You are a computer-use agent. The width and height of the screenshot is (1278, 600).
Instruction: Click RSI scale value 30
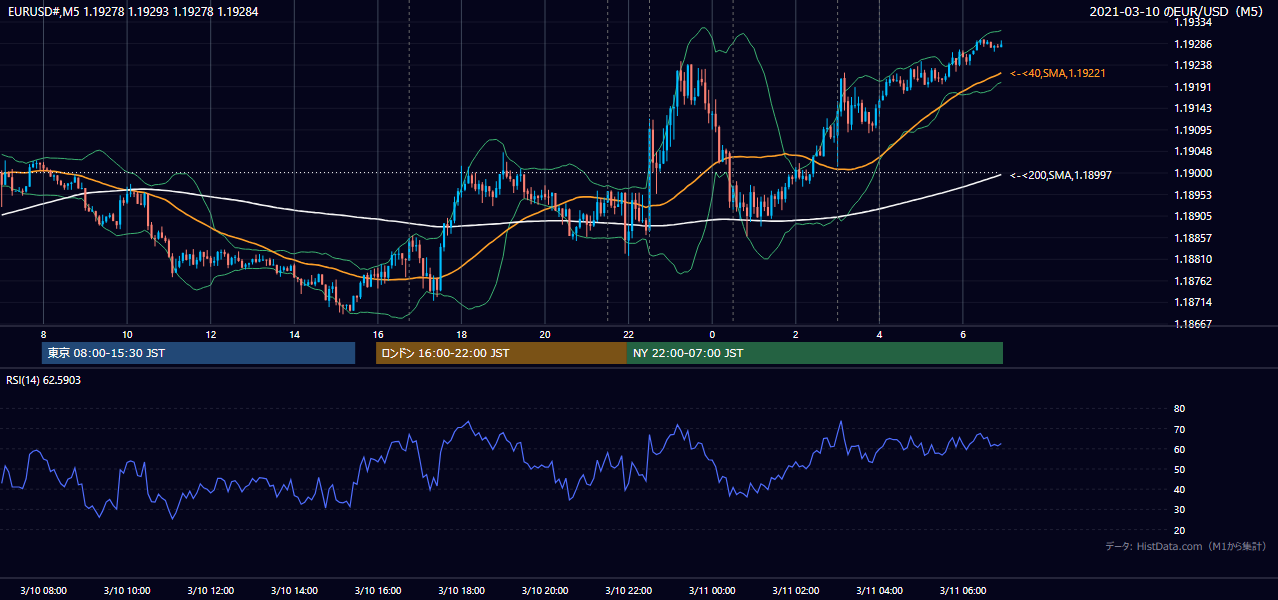pyautogui.click(x=1179, y=510)
